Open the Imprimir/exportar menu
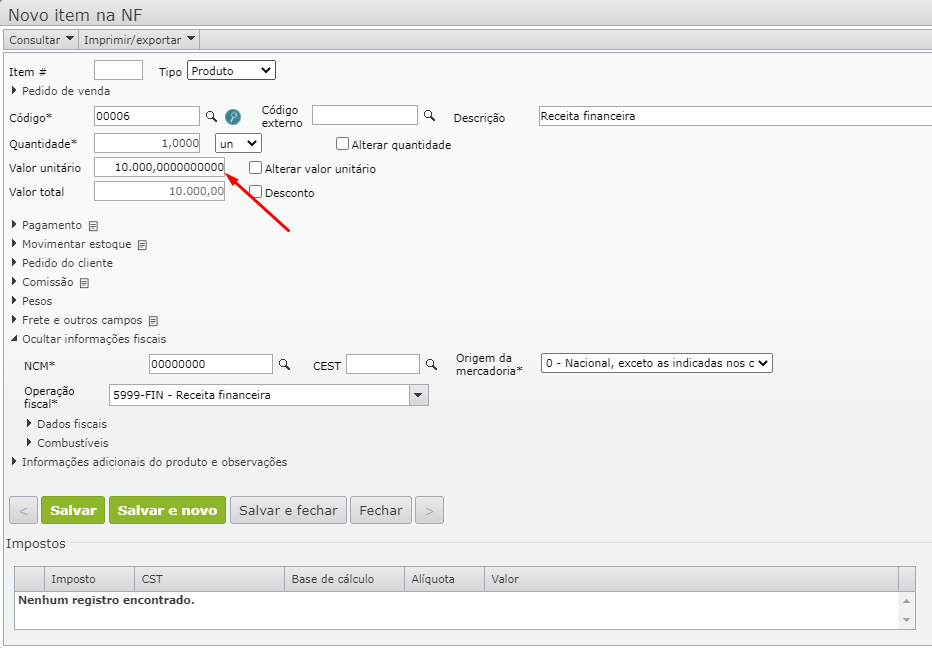 click(139, 40)
